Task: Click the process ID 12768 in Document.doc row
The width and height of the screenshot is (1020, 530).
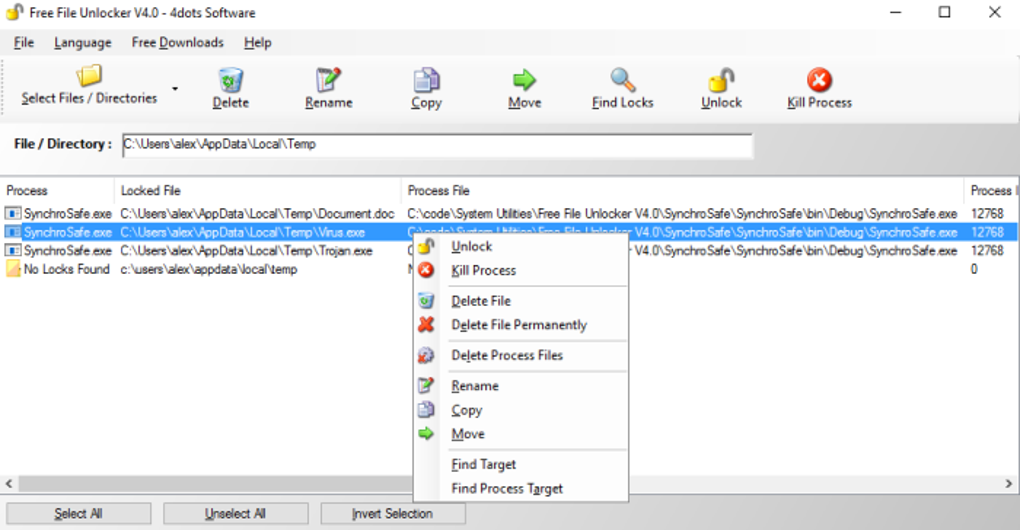Action: [x=987, y=214]
